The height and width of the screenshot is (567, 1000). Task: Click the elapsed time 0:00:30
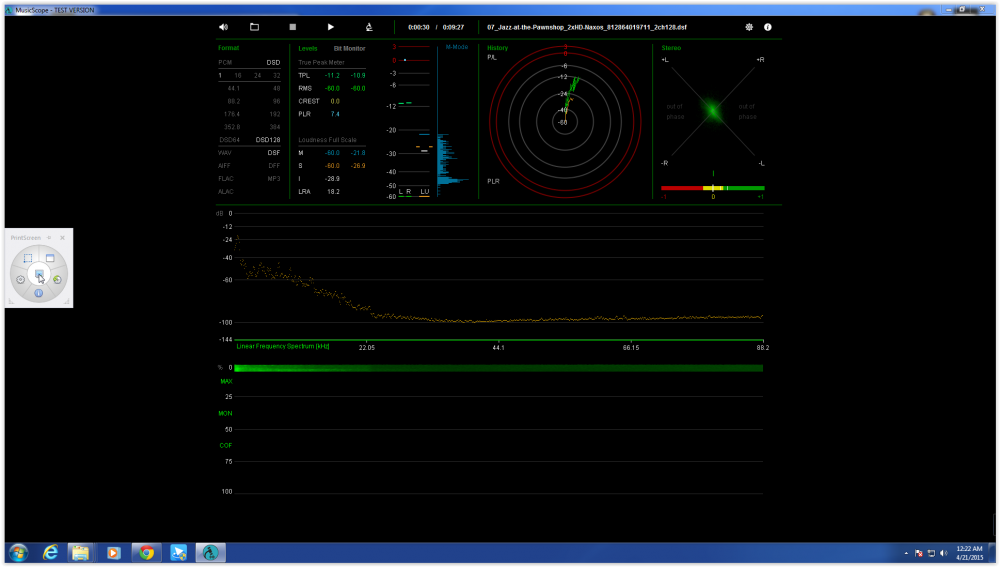click(x=418, y=27)
